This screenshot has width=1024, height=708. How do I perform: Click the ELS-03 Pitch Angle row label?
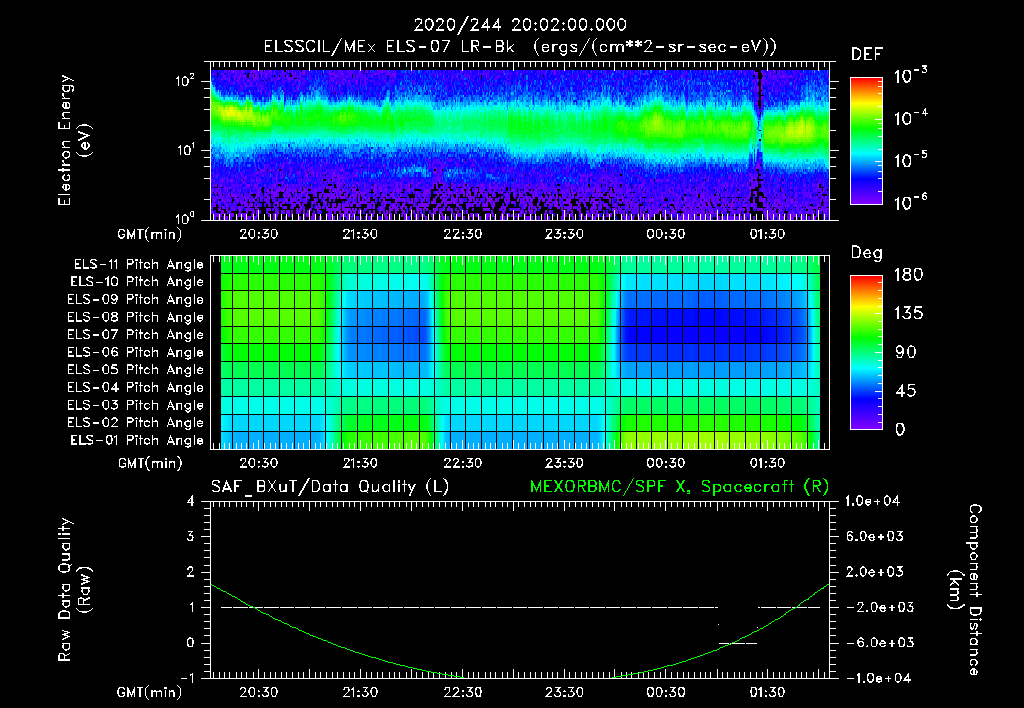point(135,405)
